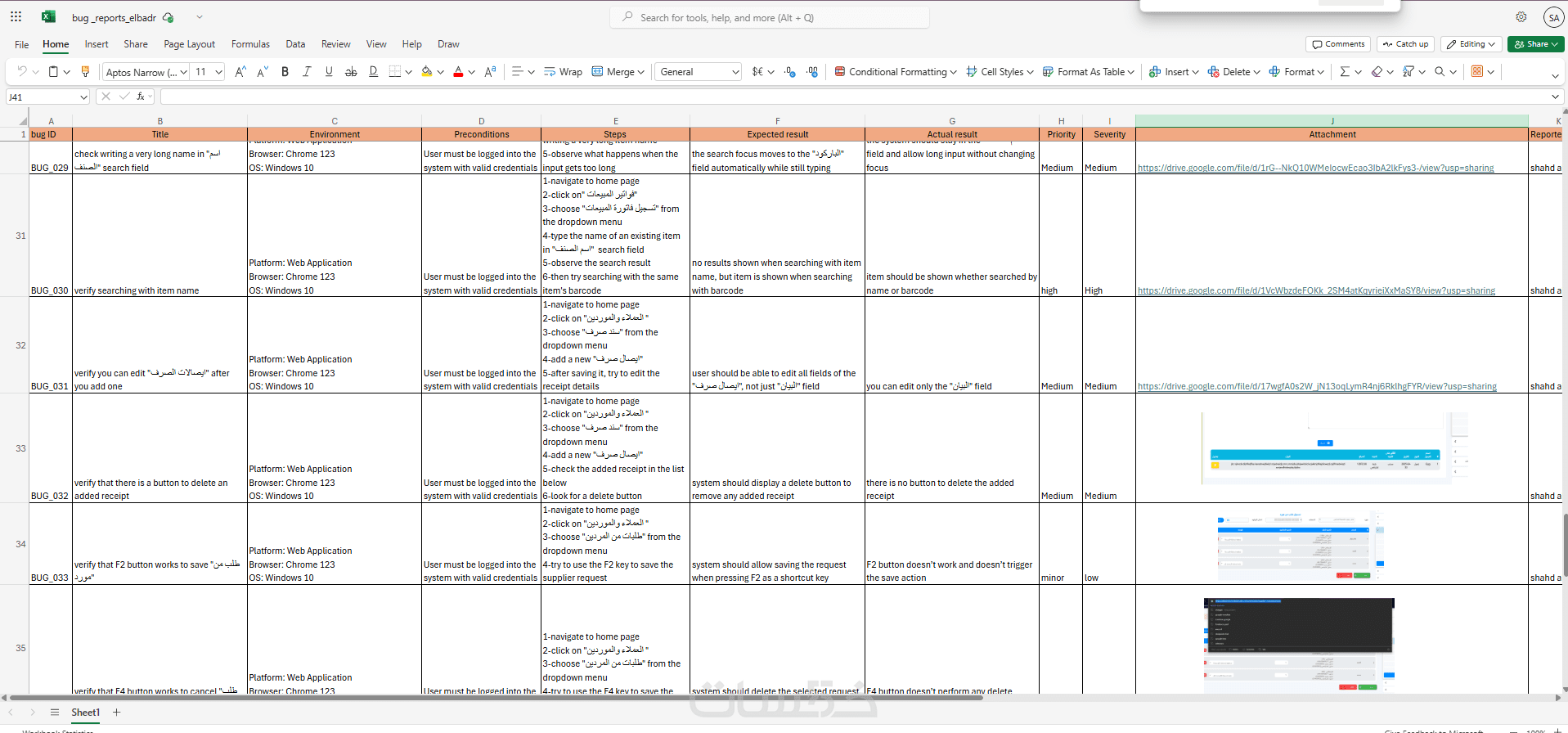The image size is (1568, 733).
Task: Open the font name dropdown
Action: tap(183, 72)
